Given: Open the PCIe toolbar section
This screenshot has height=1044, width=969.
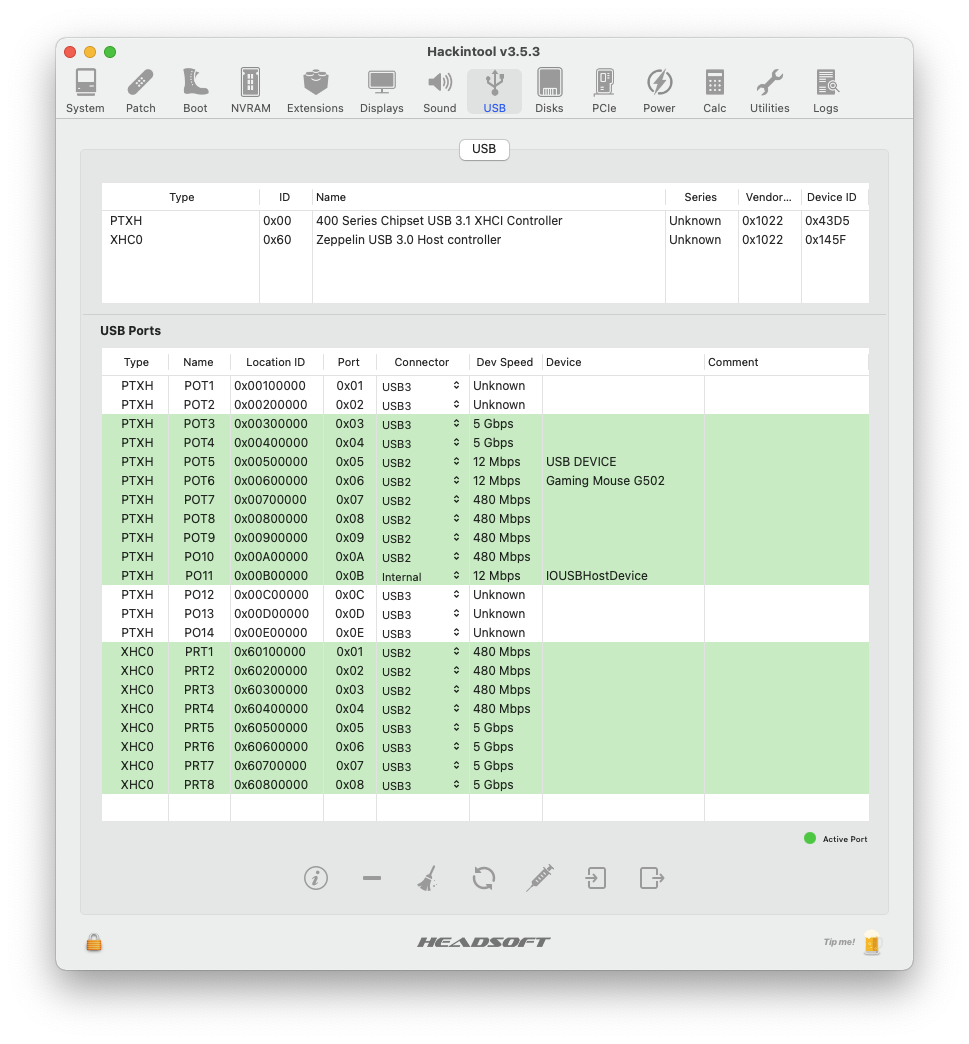Looking at the screenshot, I should 604,91.
